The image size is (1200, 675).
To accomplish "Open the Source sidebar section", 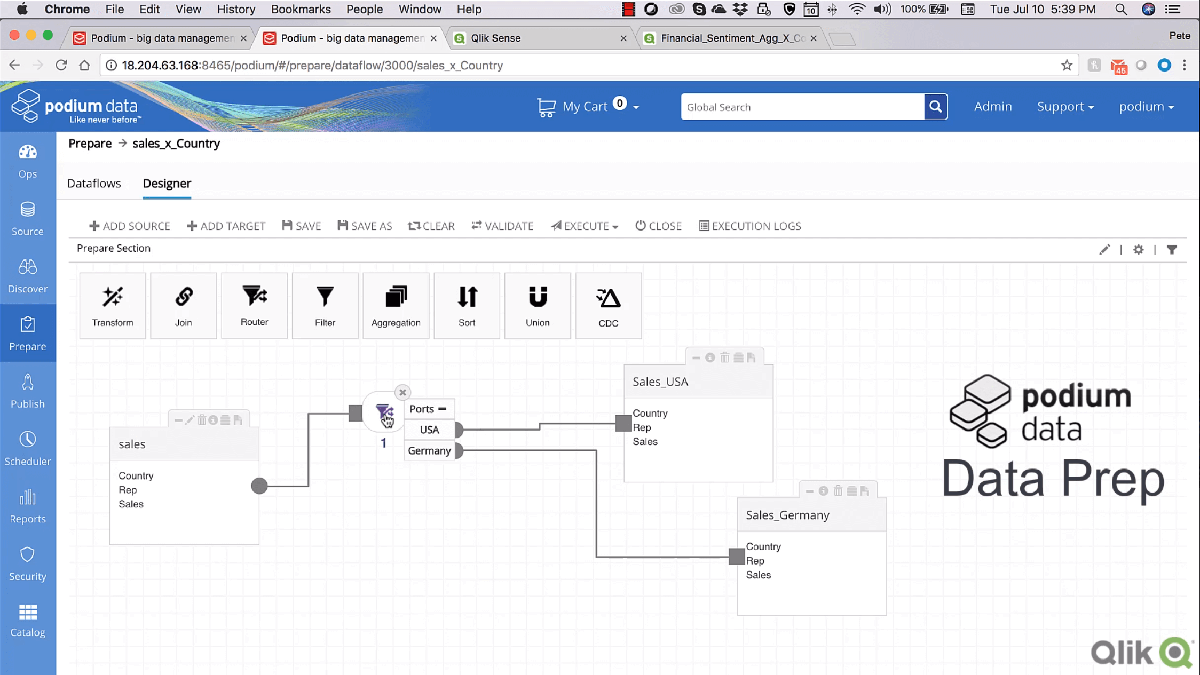I will click(28, 219).
